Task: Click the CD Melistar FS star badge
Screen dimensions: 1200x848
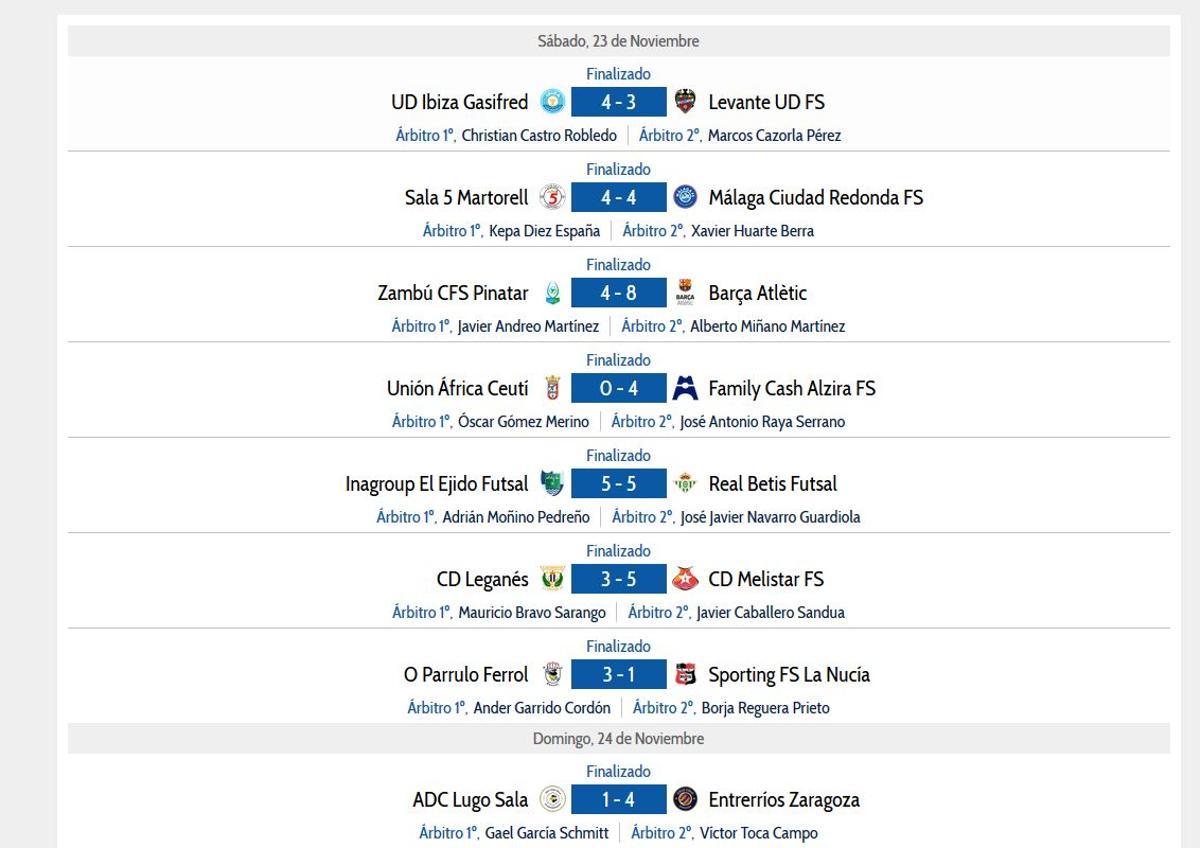Action: [x=685, y=579]
